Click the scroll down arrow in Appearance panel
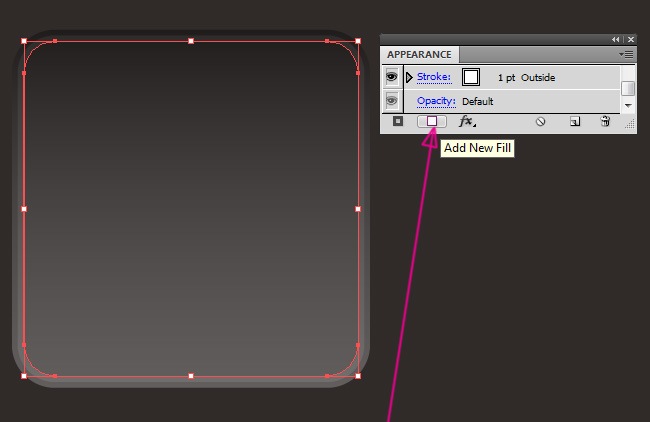Image resolution: width=650 pixels, height=422 pixels. (628, 106)
